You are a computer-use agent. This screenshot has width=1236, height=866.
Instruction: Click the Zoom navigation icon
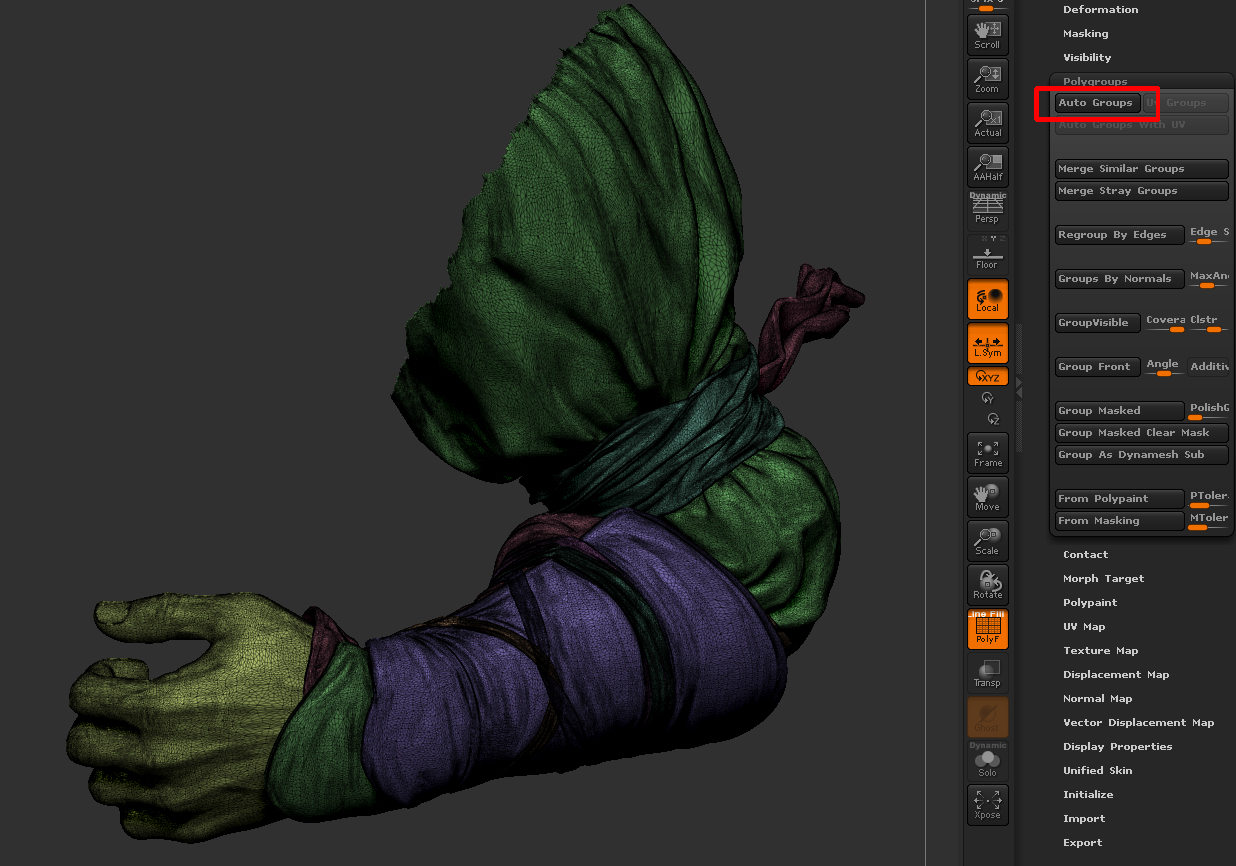click(988, 78)
